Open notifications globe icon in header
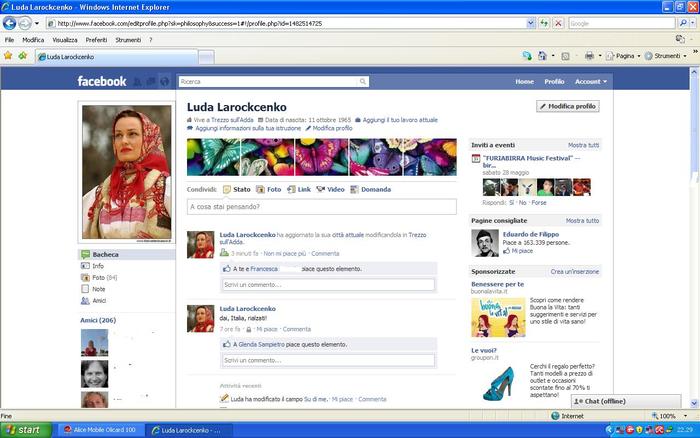 pyautogui.click(x=165, y=82)
